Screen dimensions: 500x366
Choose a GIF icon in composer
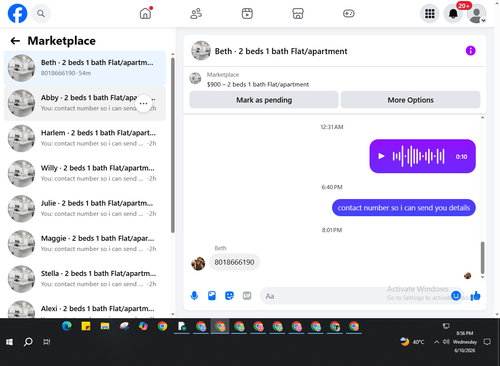pyautogui.click(x=247, y=296)
